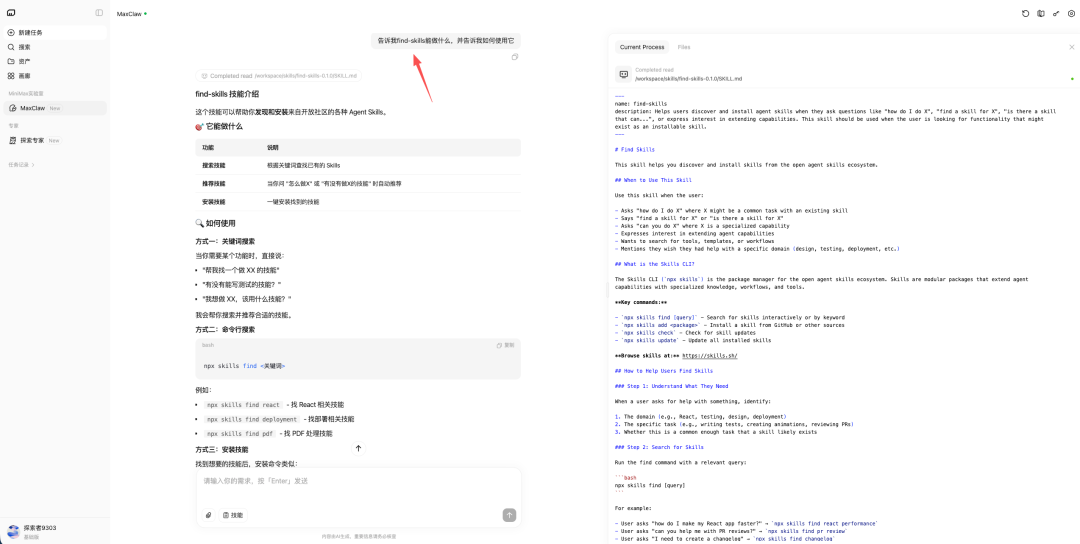Image resolution: width=1080 pixels, height=544 pixels.
Task: Switch to the Current Process tab
Action: [x=642, y=47]
